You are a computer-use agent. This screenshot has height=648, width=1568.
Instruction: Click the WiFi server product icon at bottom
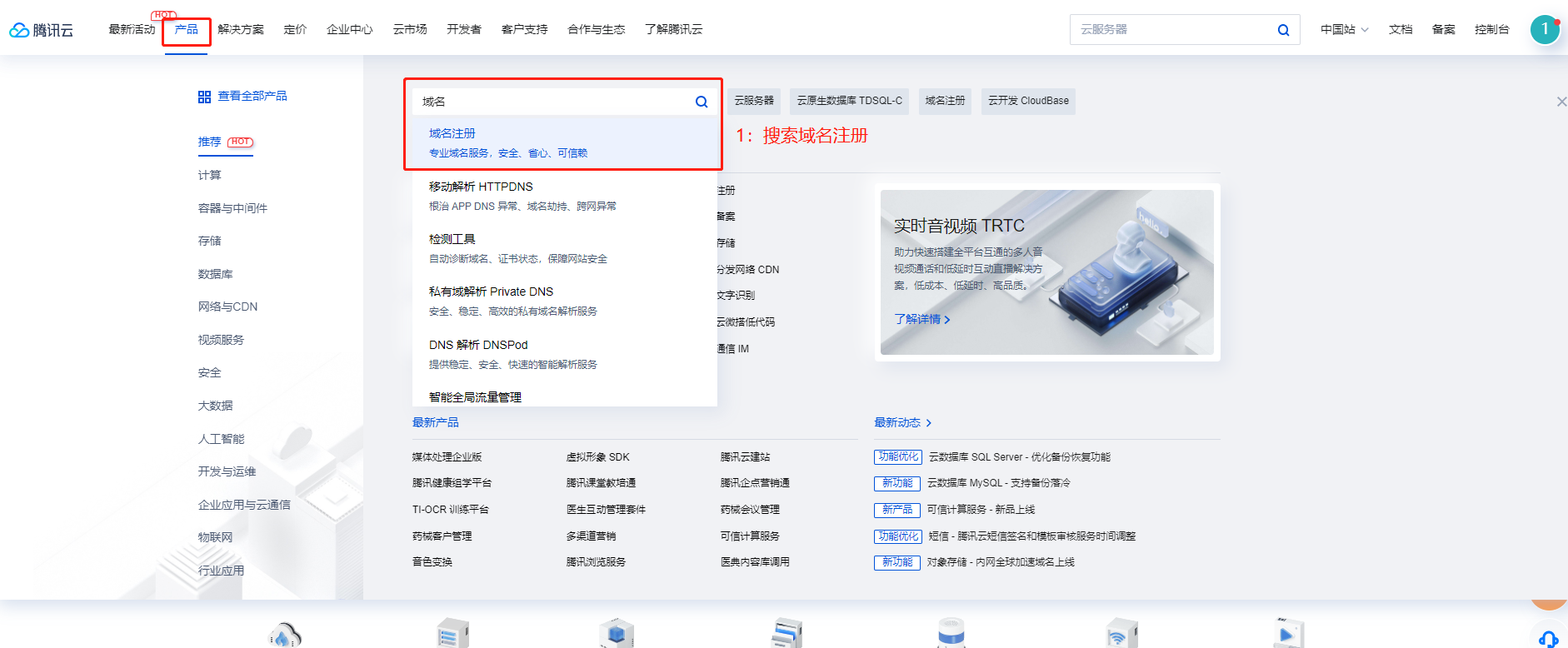click(x=1120, y=635)
